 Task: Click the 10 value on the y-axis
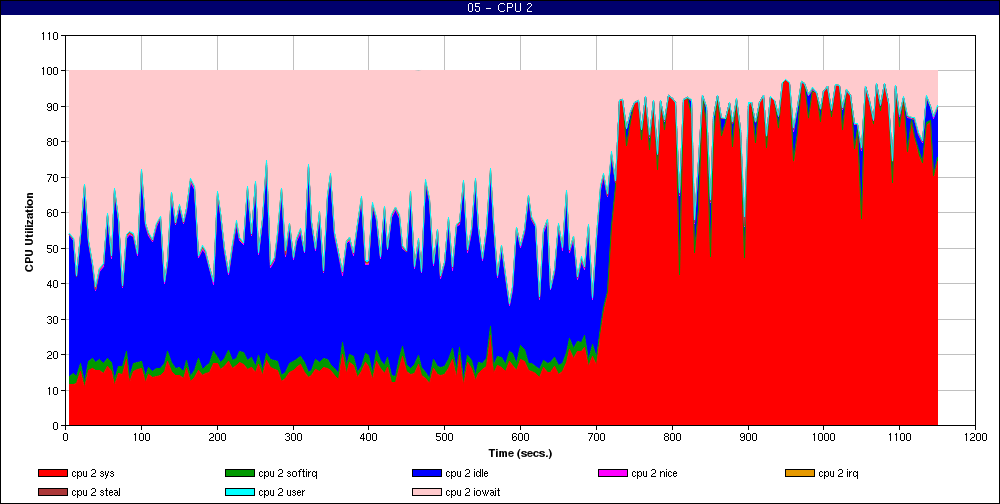tap(53, 390)
